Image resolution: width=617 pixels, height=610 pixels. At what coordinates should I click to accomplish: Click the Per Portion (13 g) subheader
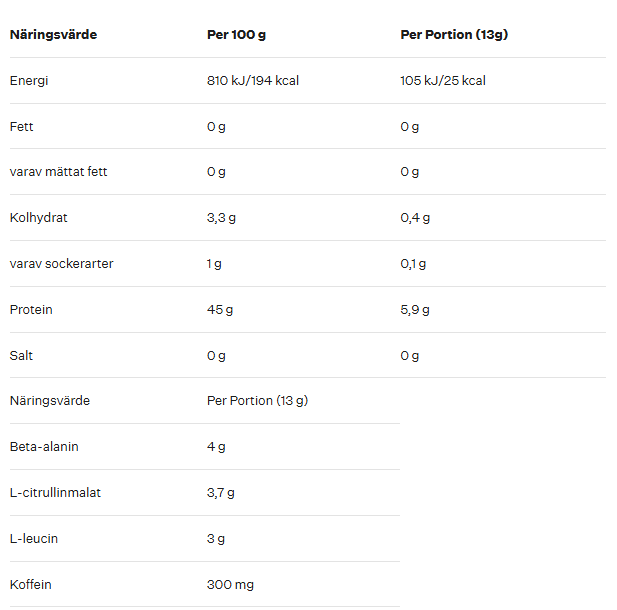tap(257, 401)
